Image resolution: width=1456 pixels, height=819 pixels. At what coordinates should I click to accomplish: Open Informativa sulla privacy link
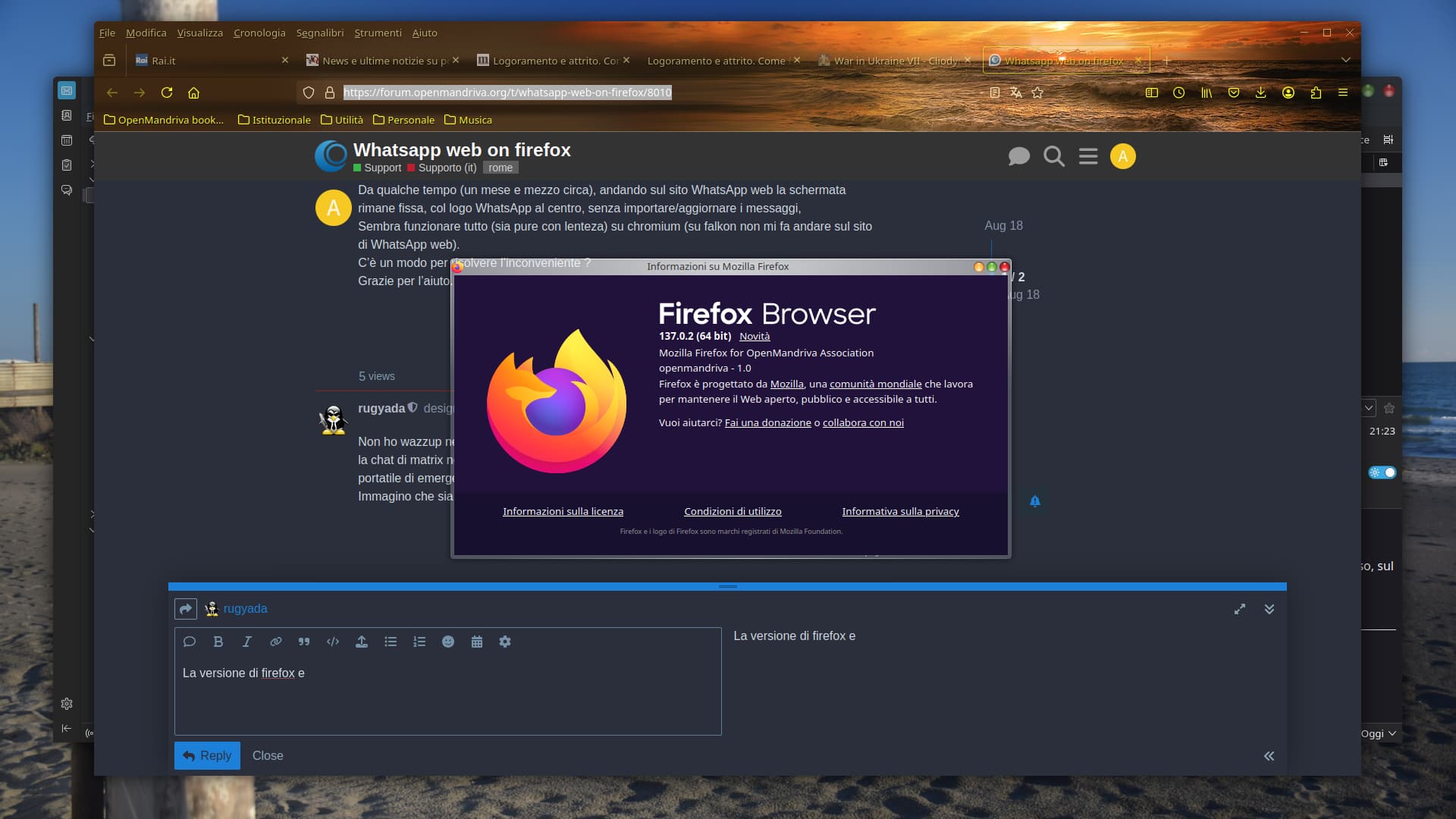(900, 511)
